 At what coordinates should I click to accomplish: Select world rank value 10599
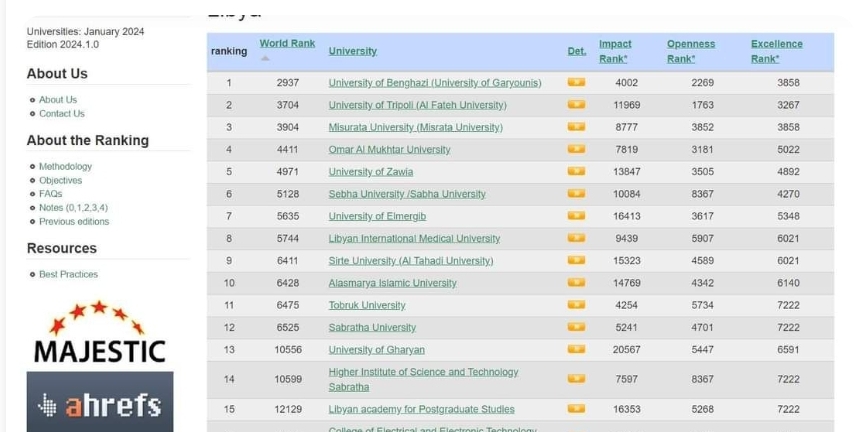[x=288, y=379]
